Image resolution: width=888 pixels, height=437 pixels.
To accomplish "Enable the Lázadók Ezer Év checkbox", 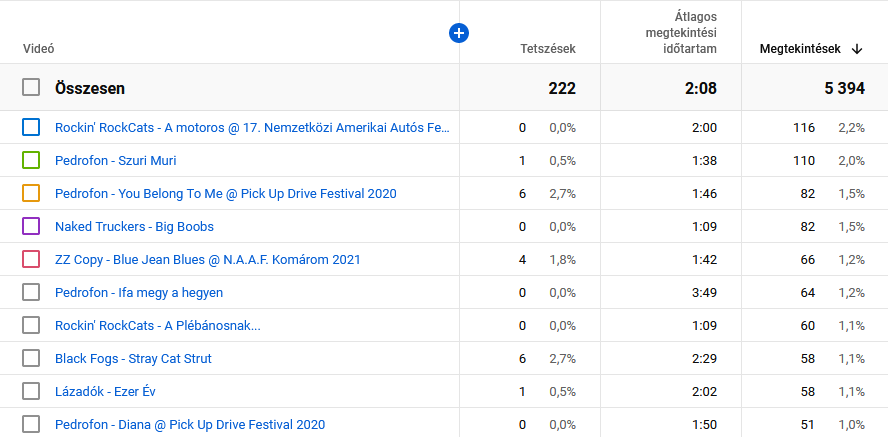I will point(31,391).
